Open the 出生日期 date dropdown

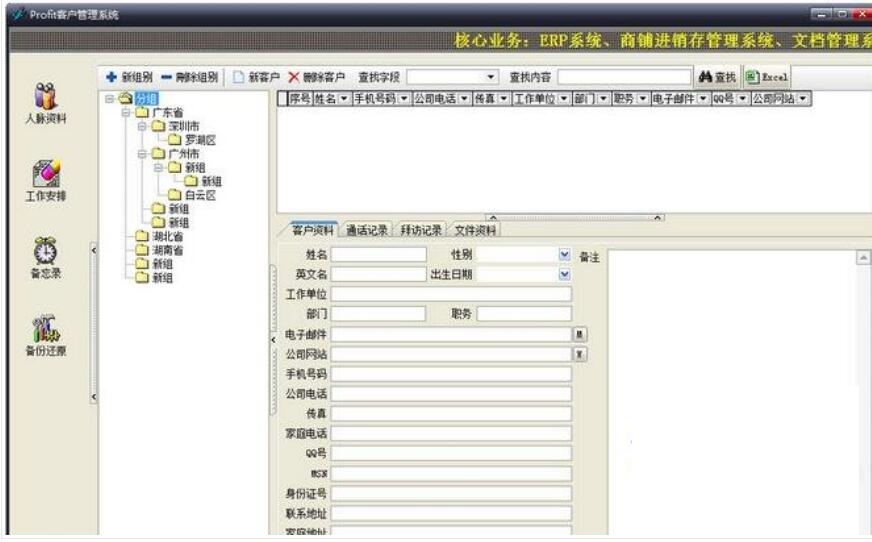click(x=564, y=274)
